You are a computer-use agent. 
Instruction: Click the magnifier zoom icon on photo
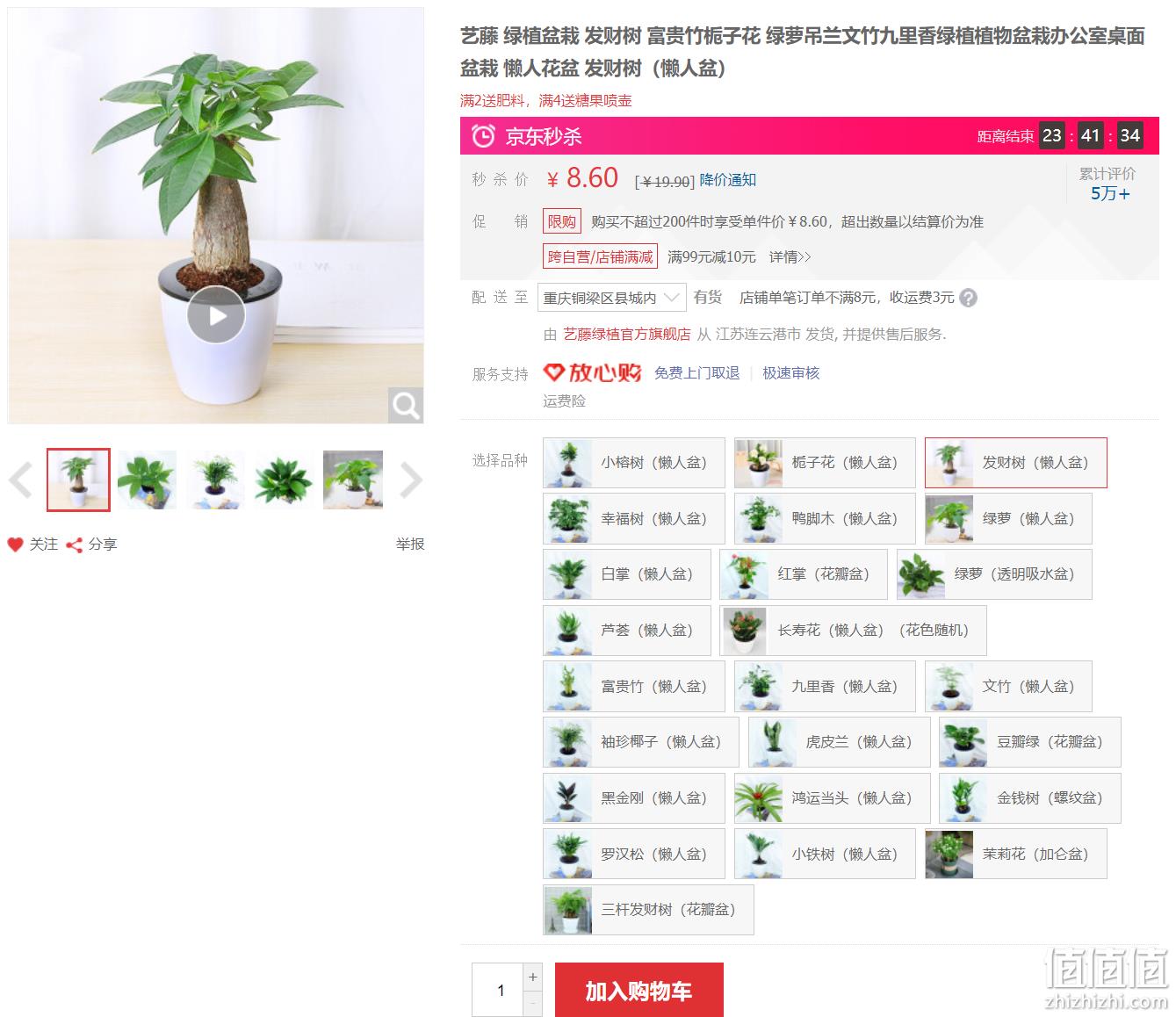406,406
